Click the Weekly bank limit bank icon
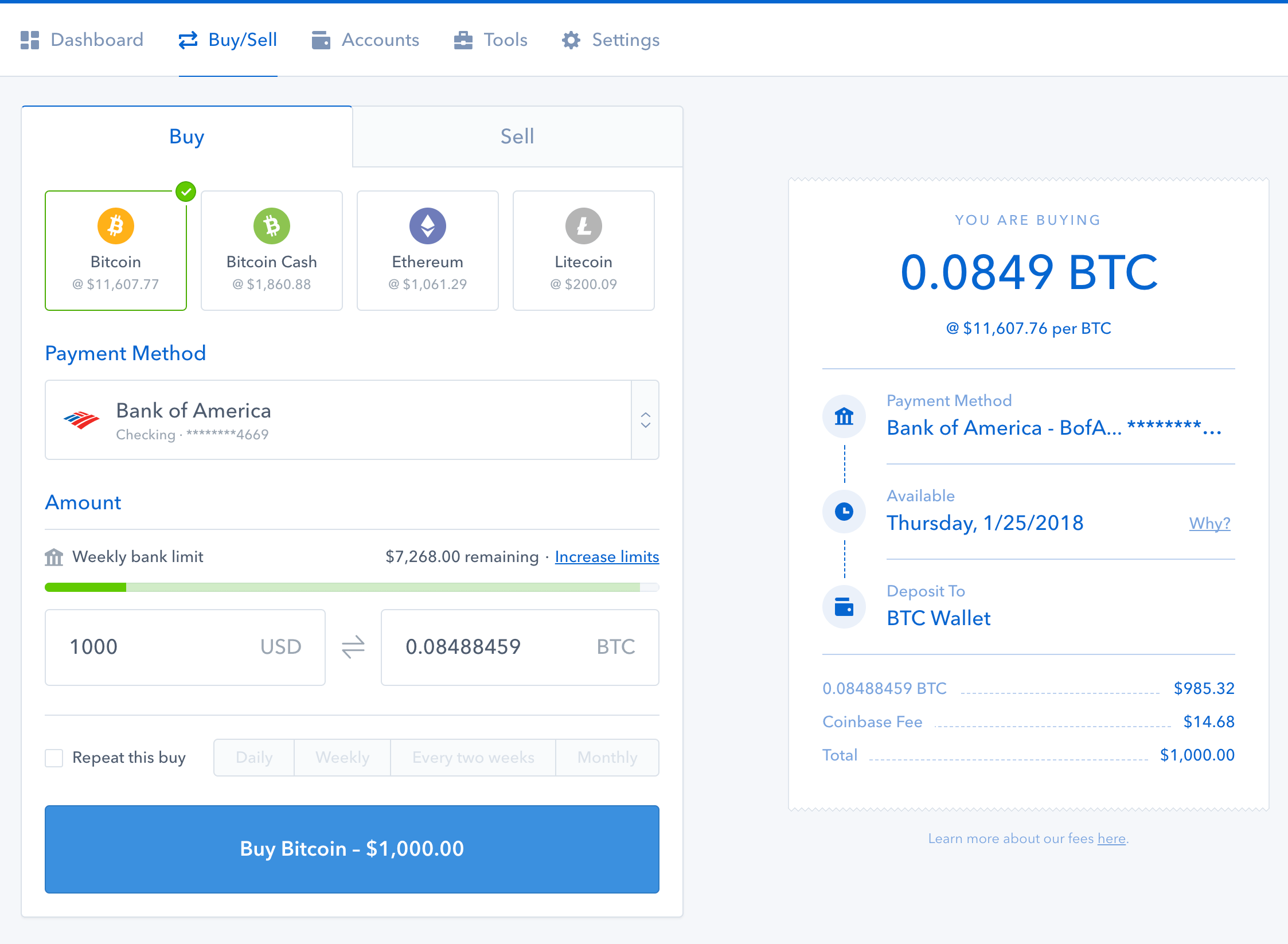The width and height of the screenshot is (1288, 944). [x=54, y=557]
